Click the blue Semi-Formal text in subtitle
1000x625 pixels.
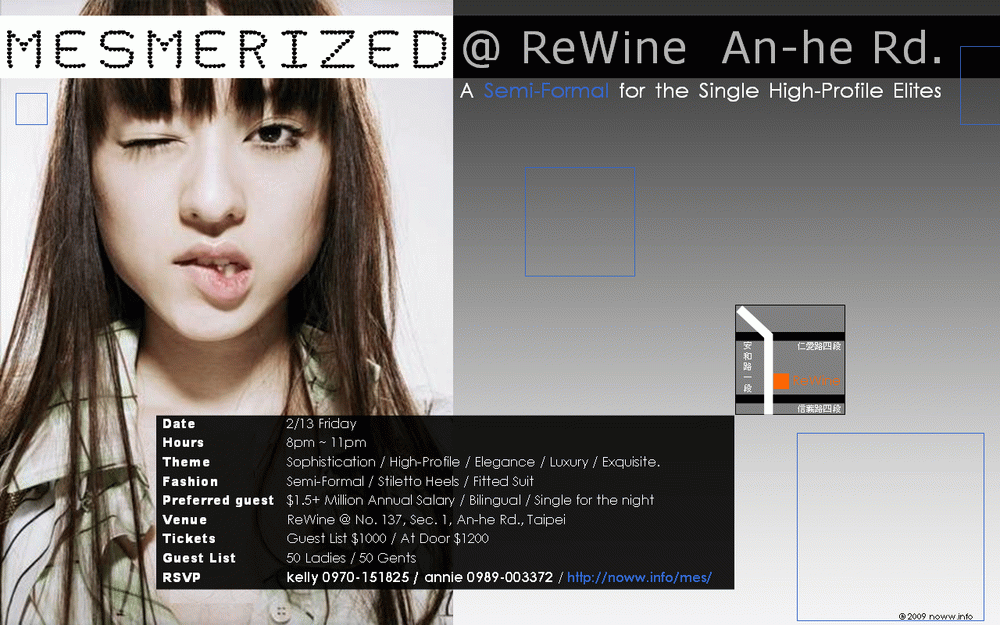click(x=546, y=91)
